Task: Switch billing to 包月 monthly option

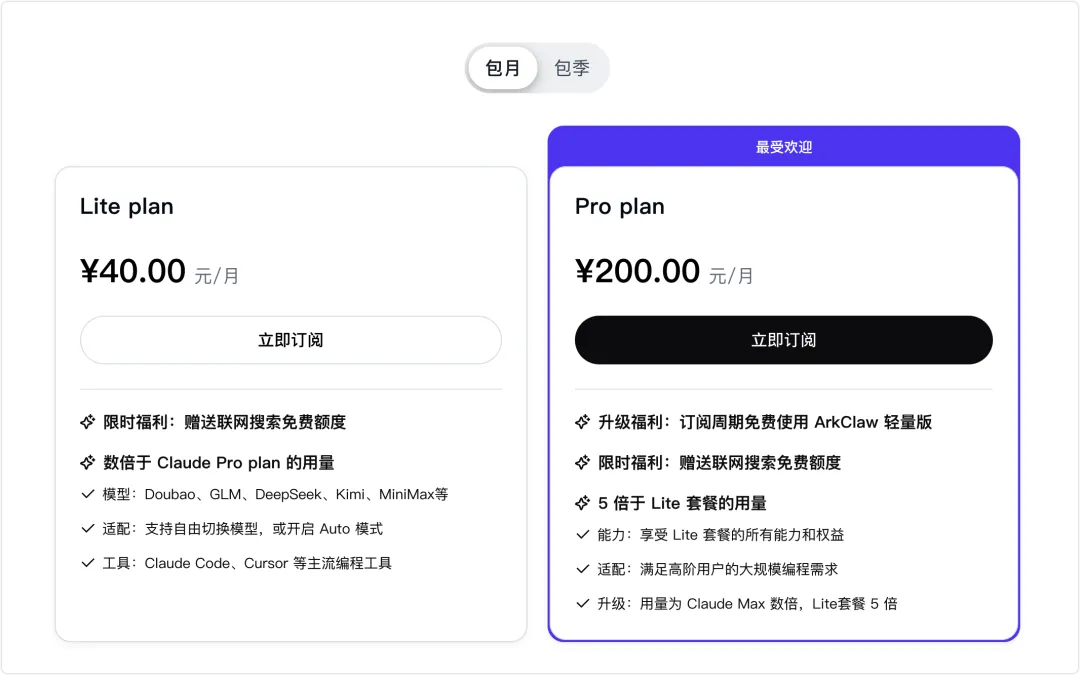Action: [503, 68]
